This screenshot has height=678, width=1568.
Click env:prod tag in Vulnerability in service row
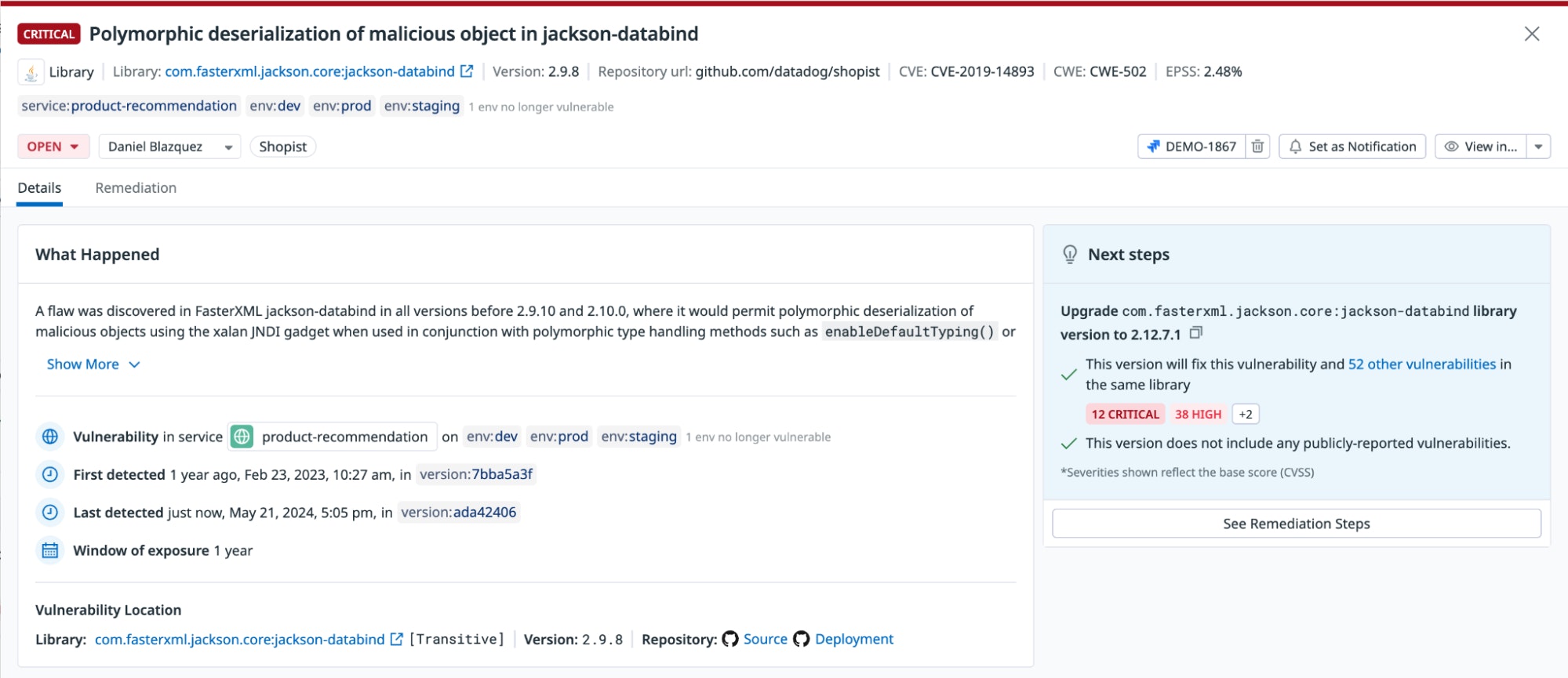[x=559, y=437]
